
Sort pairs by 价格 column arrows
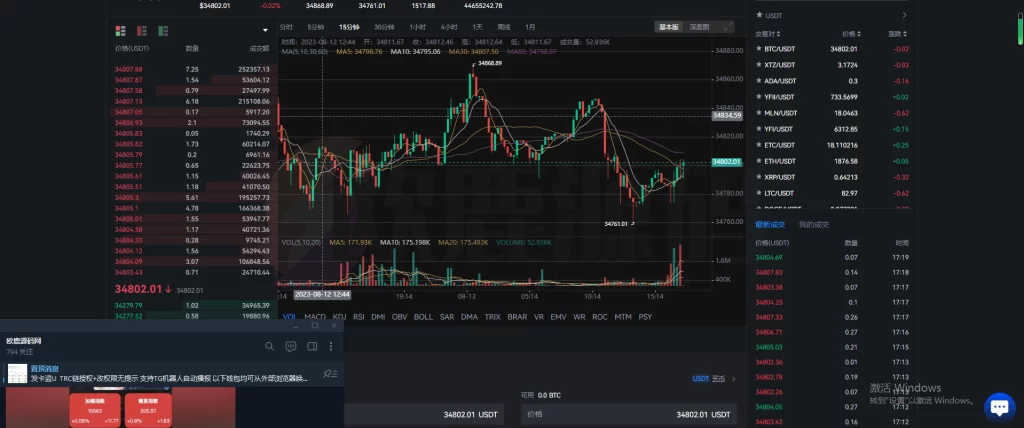pos(859,34)
